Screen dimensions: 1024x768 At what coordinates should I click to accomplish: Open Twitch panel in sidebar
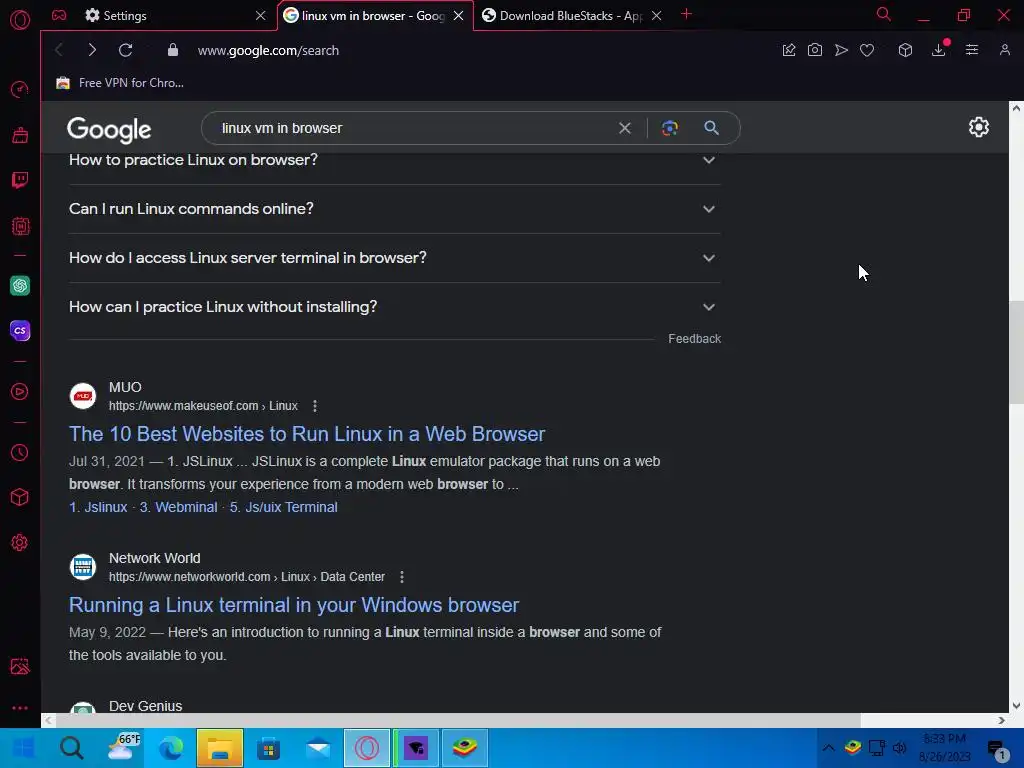[x=20, y=180]
